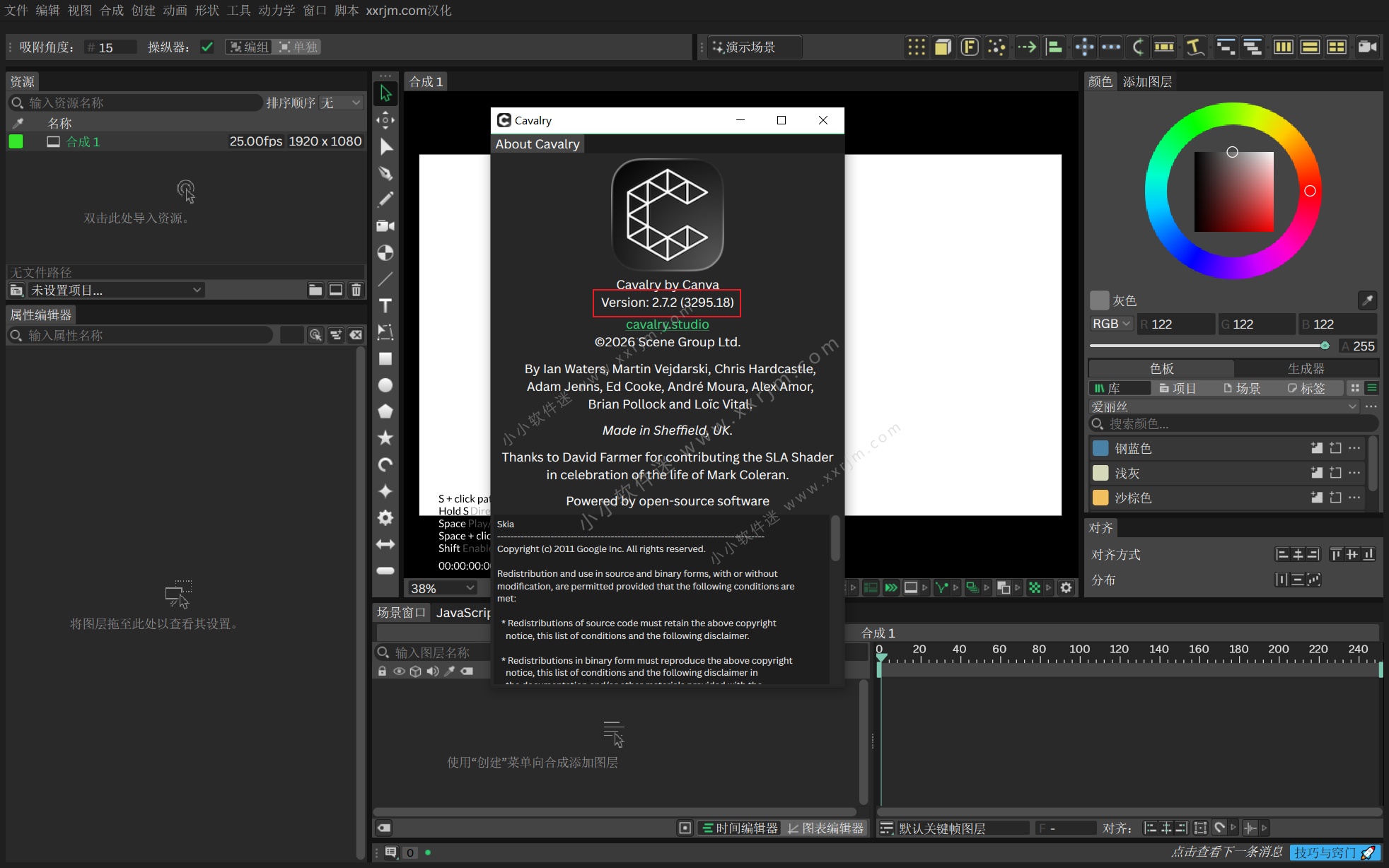Image resolution: width=1389 pixels, height=868 pixels.
Task: Select the Line tool
Action: [385, 279]
